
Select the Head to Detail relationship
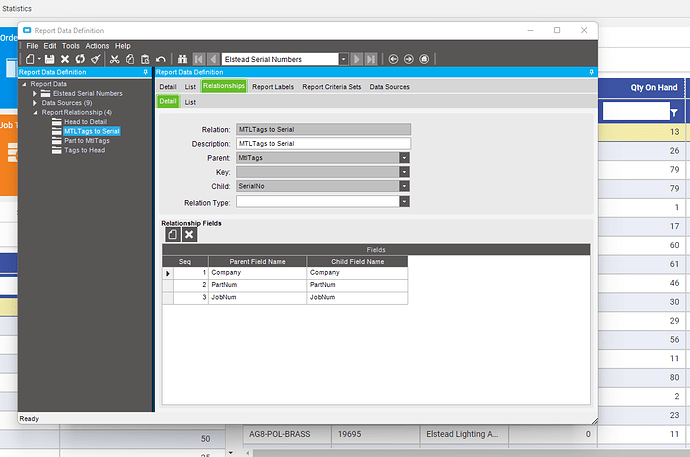85,122
